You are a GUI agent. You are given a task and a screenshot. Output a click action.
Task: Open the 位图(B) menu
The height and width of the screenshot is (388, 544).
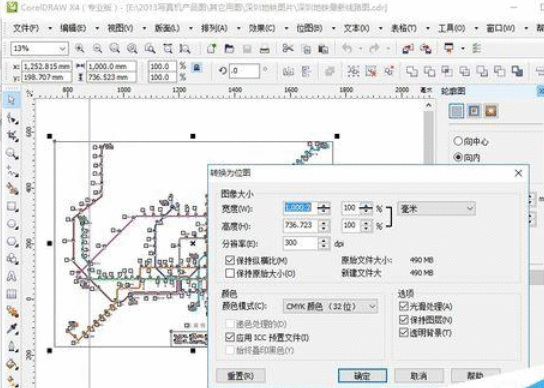(x=309, y=28)
